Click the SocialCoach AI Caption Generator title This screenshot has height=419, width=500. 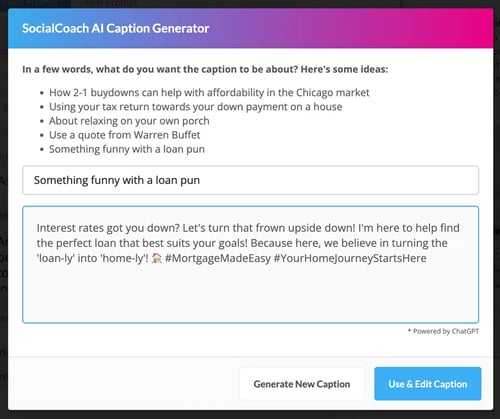[116, 28]
